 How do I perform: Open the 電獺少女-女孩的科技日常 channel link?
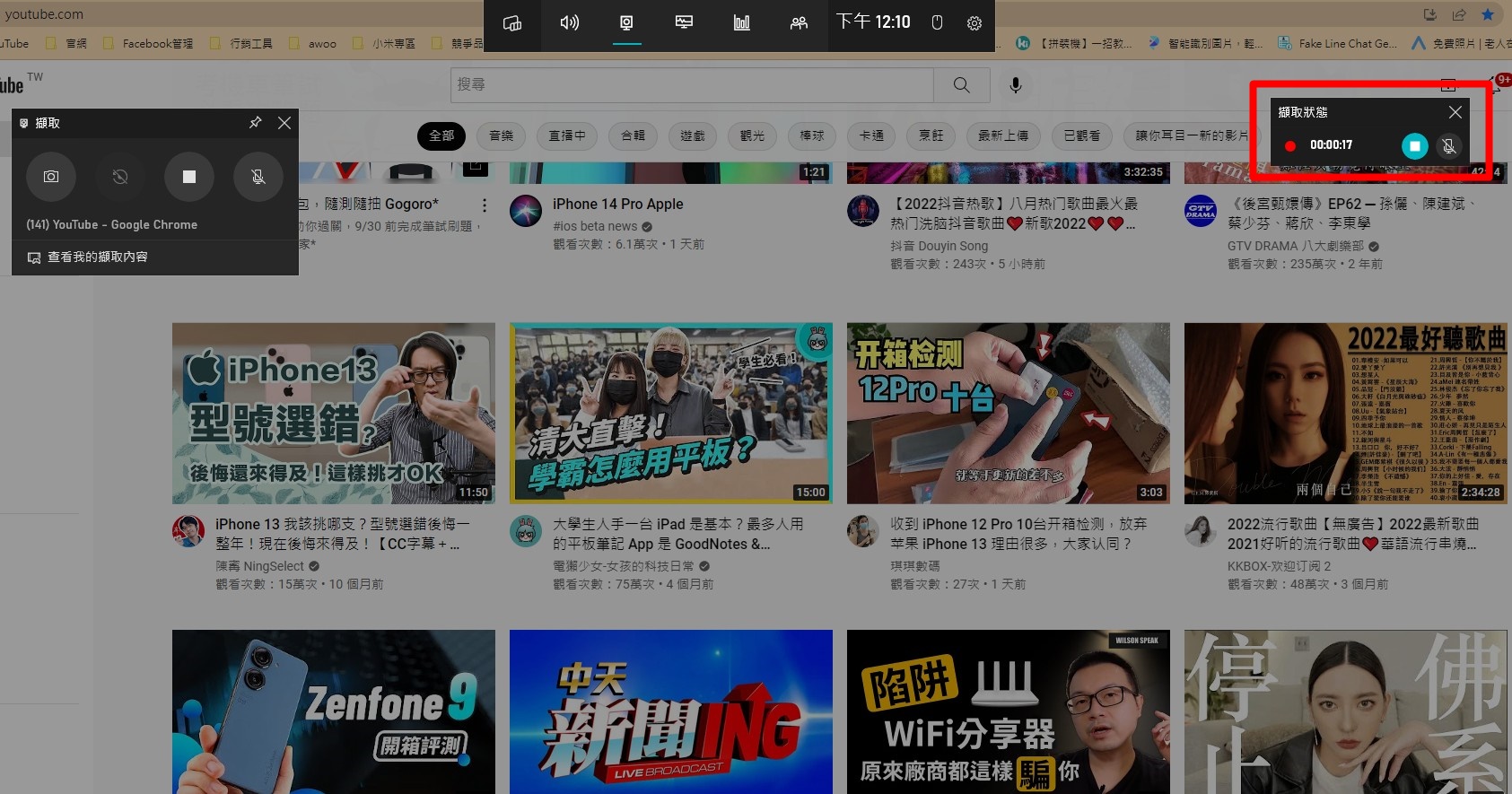[624, 566]
